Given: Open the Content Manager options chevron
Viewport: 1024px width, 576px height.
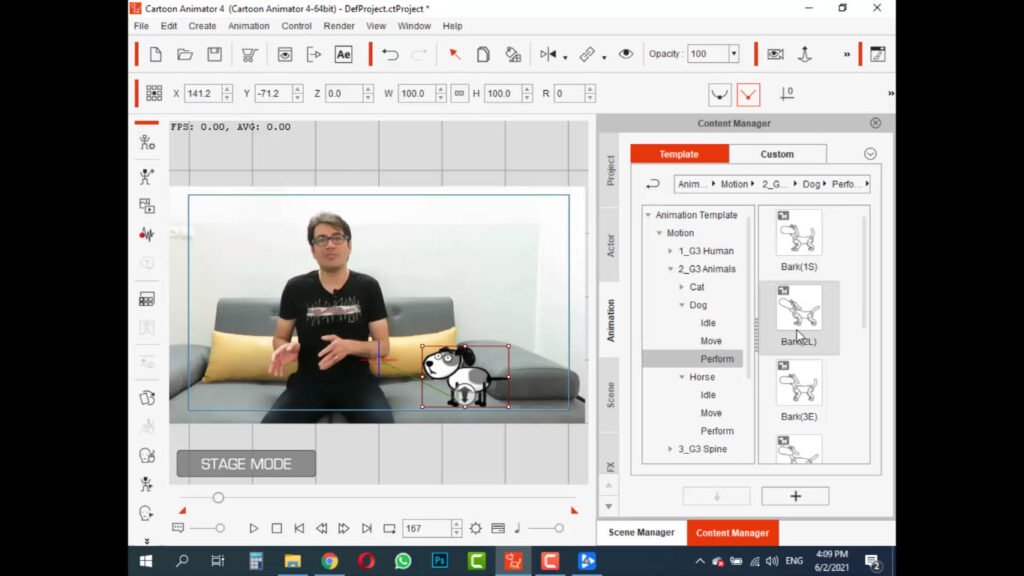Looking at the screenshot, I should (x=870, y=154).
